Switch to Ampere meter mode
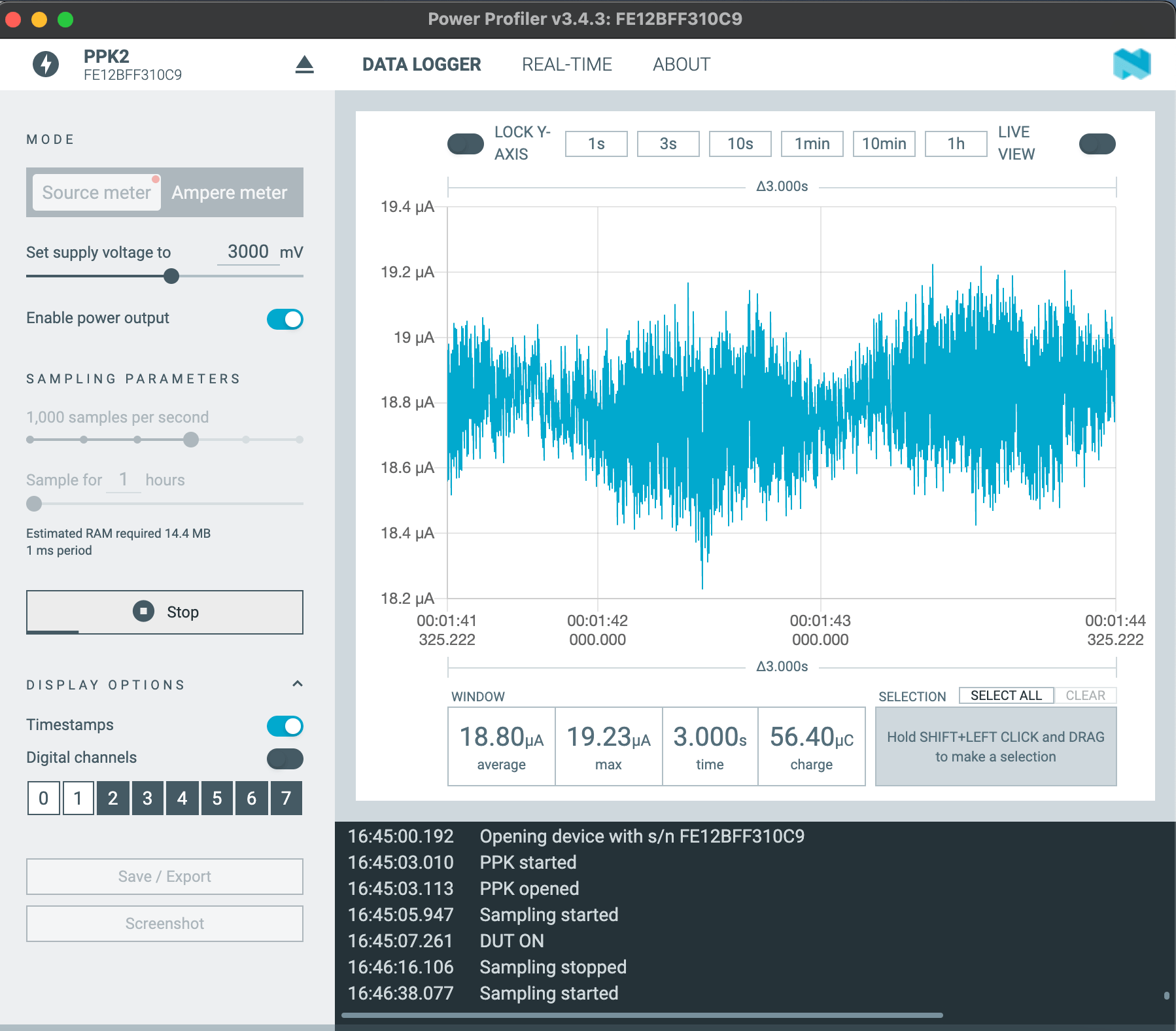This screenshot has height=1031, width=1176. (x=229, y=192)
